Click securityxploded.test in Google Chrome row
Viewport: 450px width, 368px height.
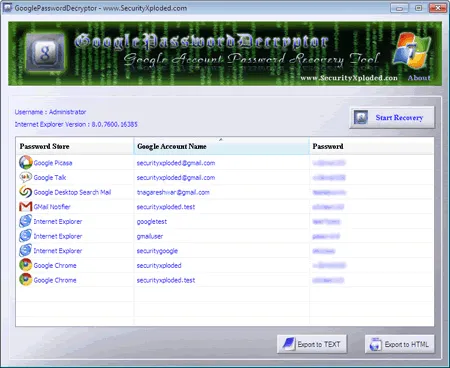click(166, 280)
